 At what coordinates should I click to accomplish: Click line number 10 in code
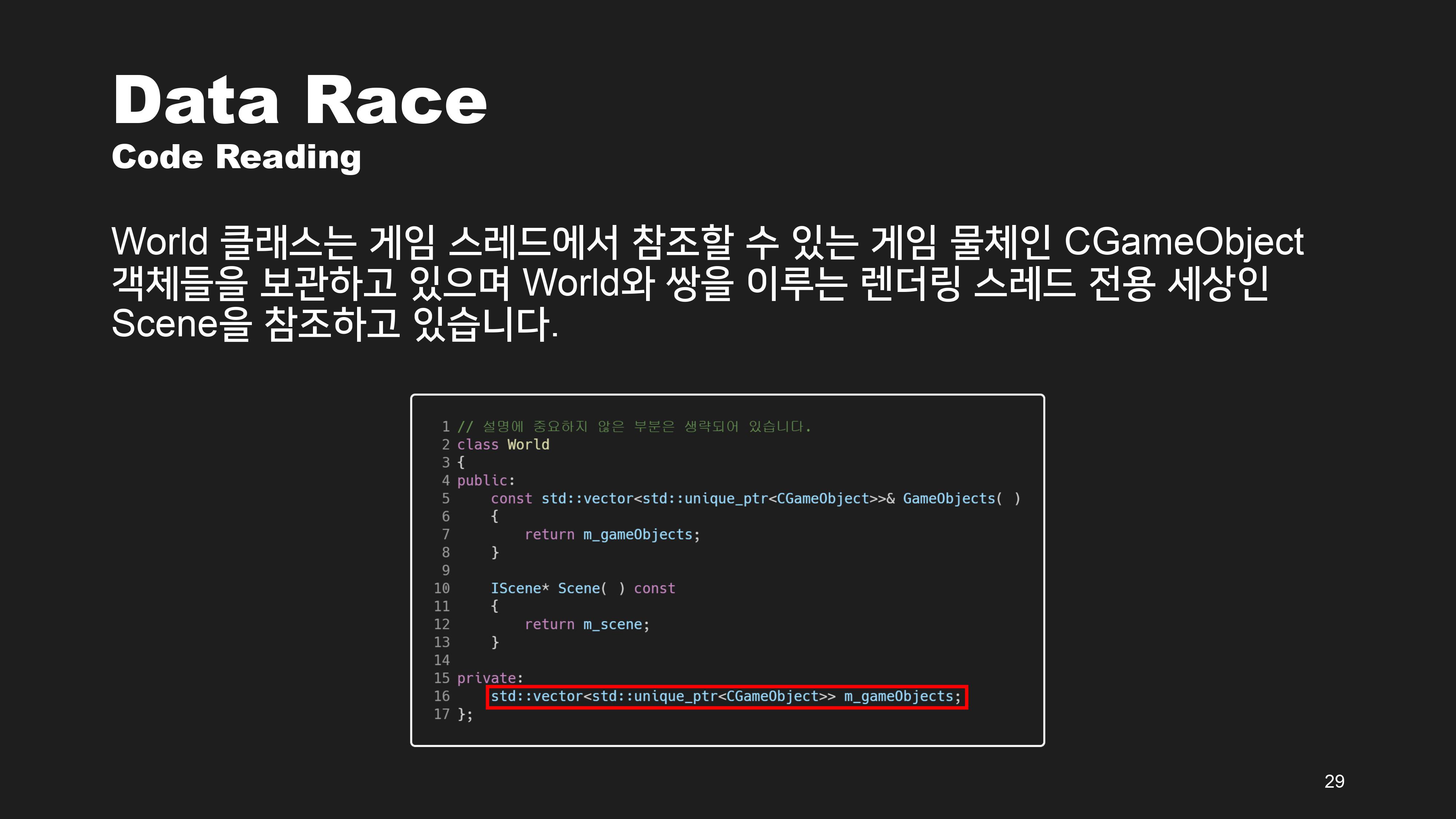[442, 588]
